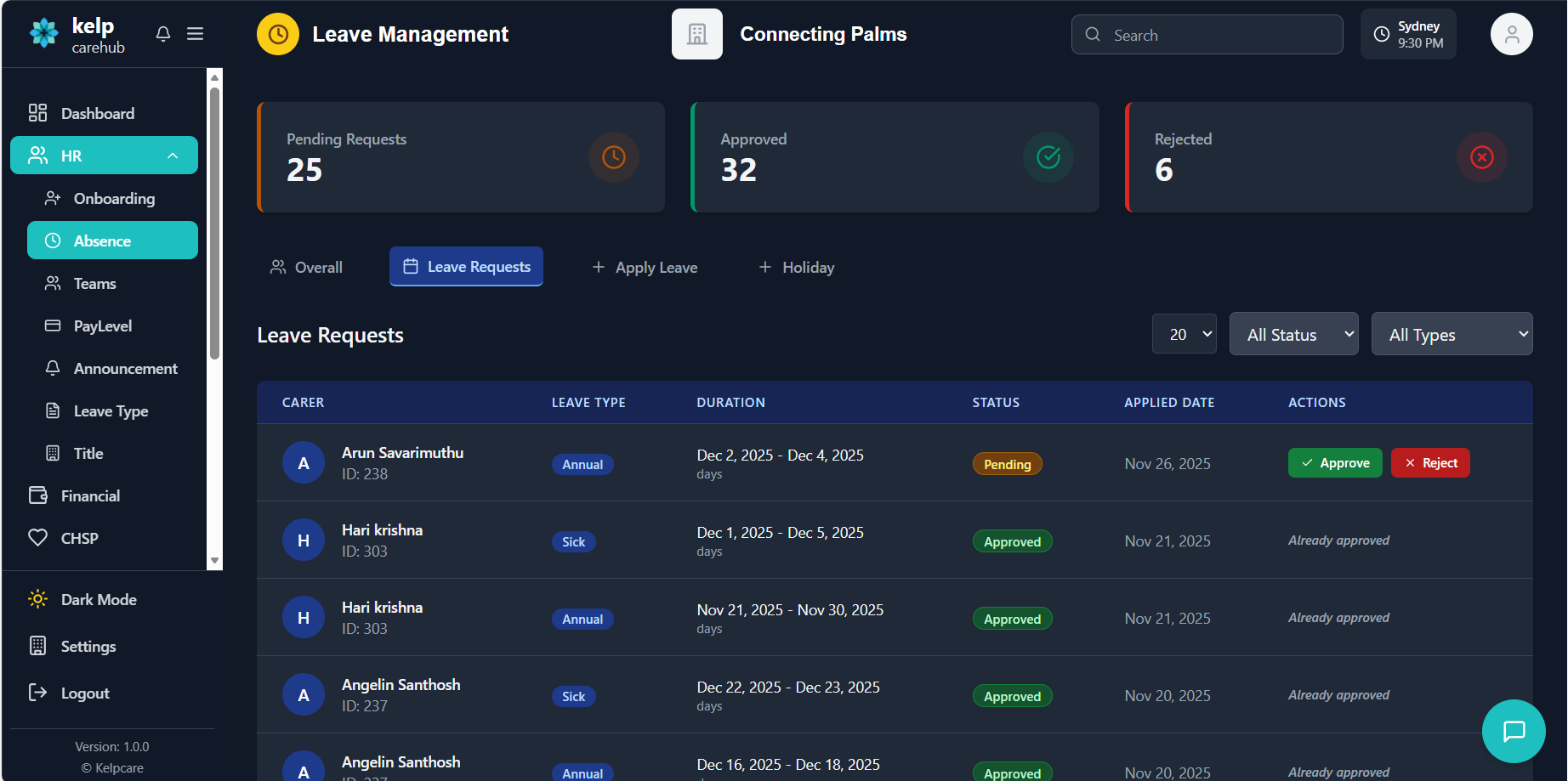Approve Arun Savarimuthu's leave request
1568x781 pixels.
point(1334,463)
